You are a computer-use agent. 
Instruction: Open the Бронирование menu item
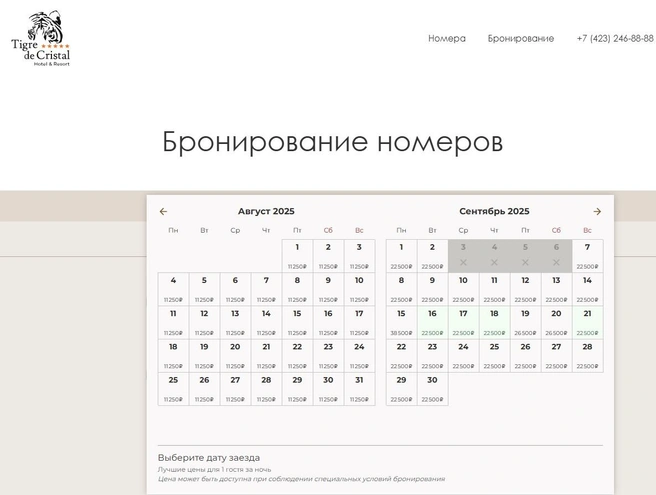click(x=520, y=38)
